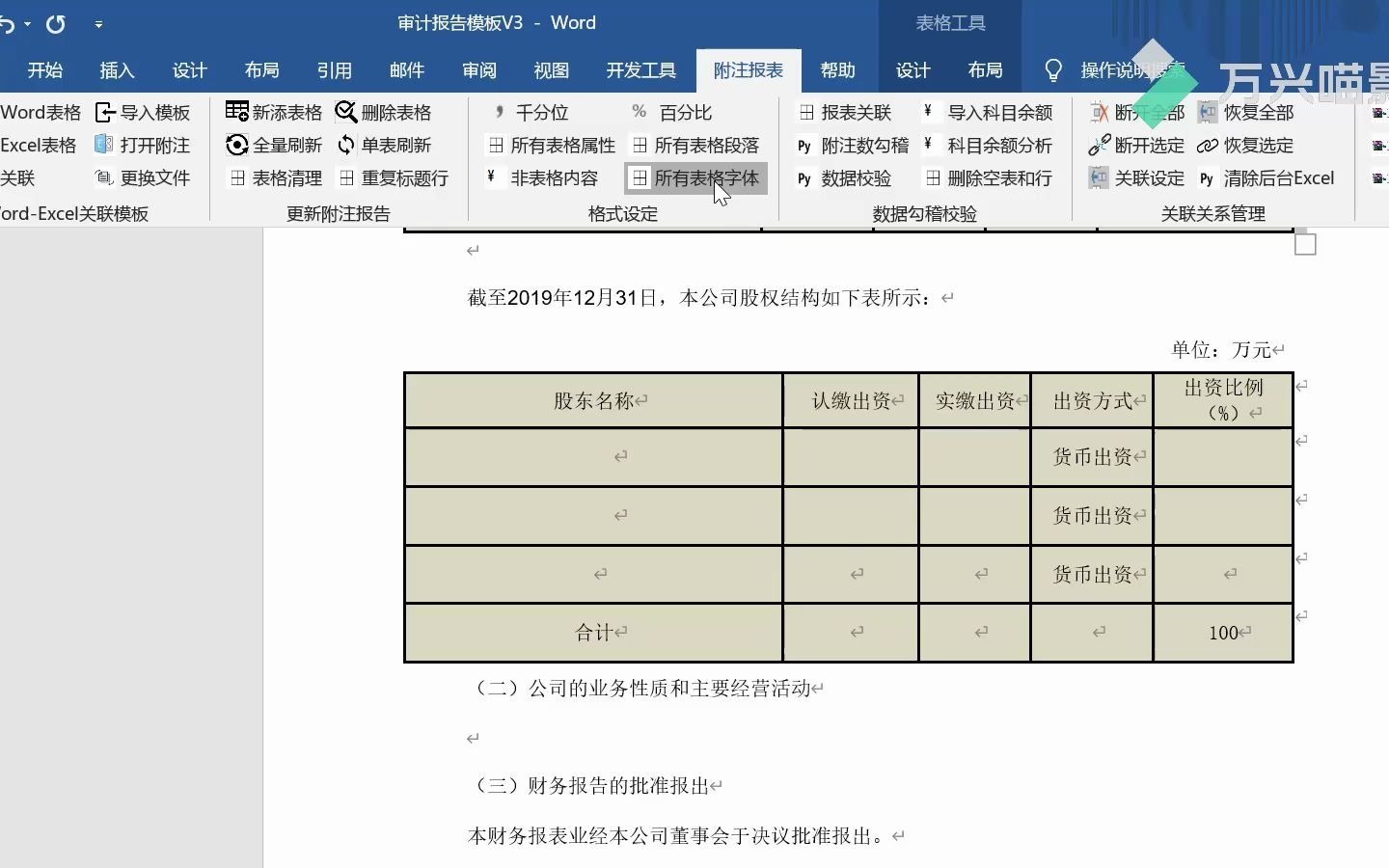Click the header cell 认缴出资

851,401
